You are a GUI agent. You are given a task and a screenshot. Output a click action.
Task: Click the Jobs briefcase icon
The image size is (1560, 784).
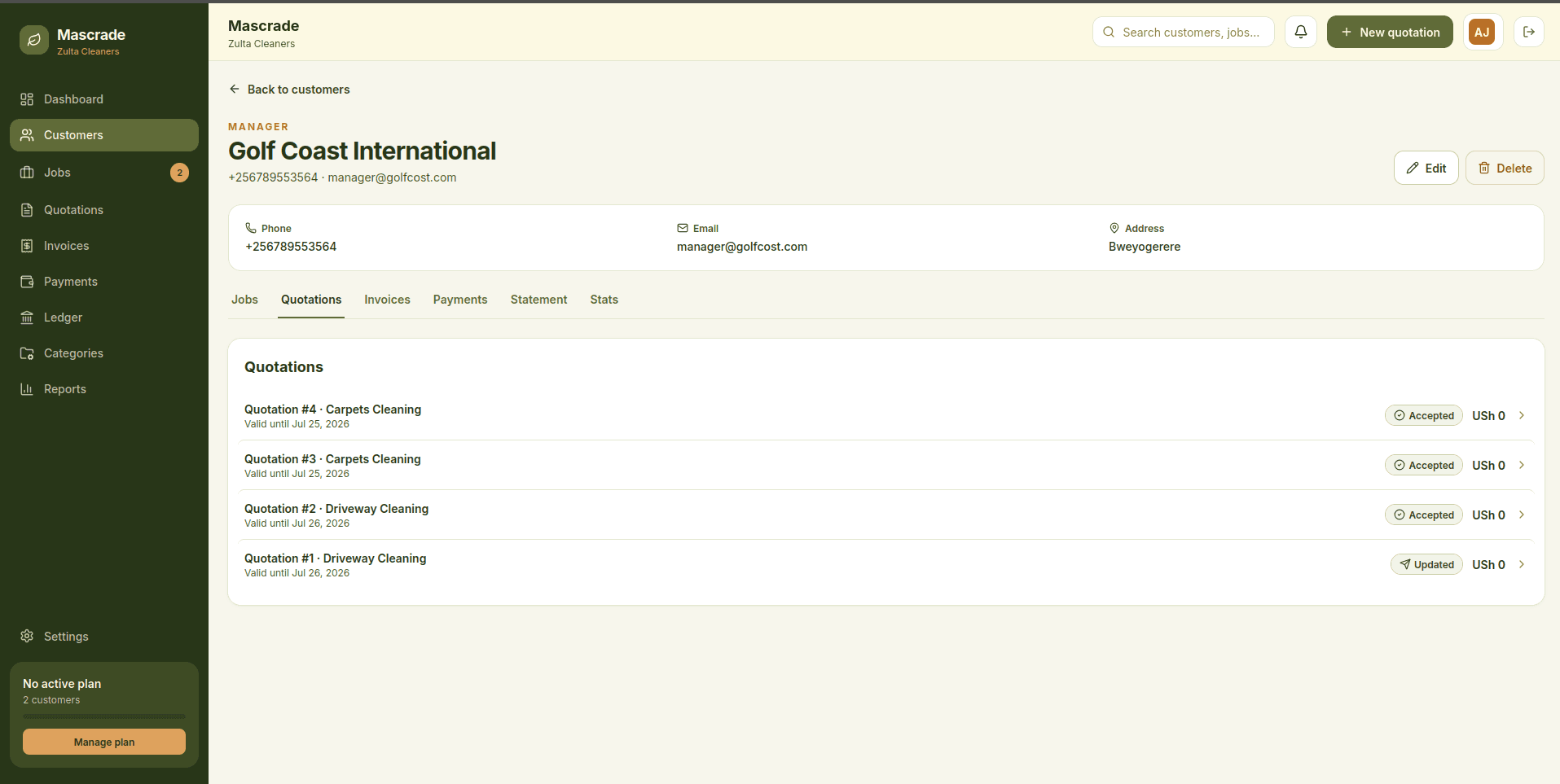[27, 173]
